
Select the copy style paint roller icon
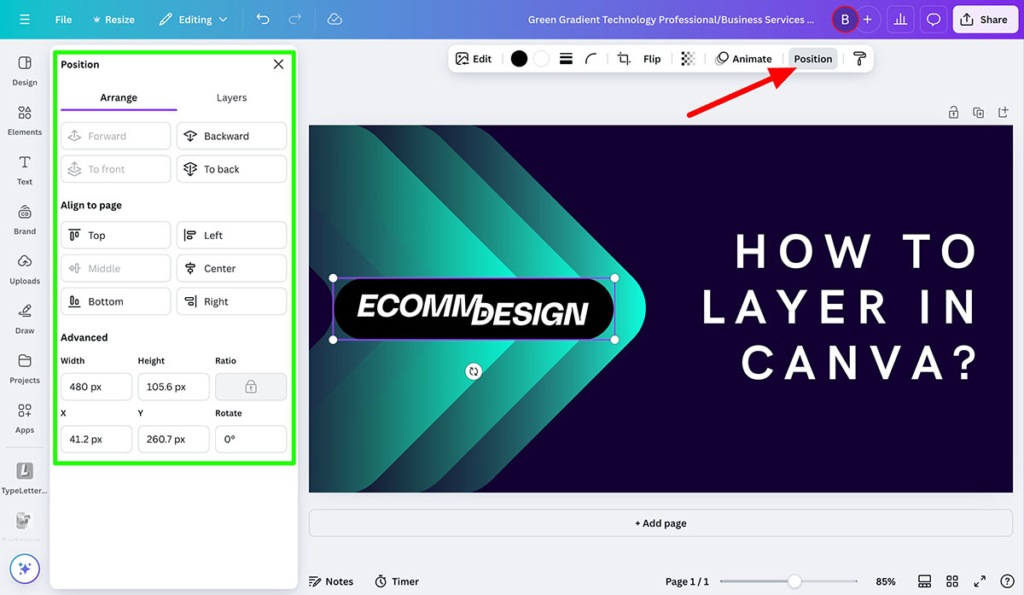click(x=859, y=58)
